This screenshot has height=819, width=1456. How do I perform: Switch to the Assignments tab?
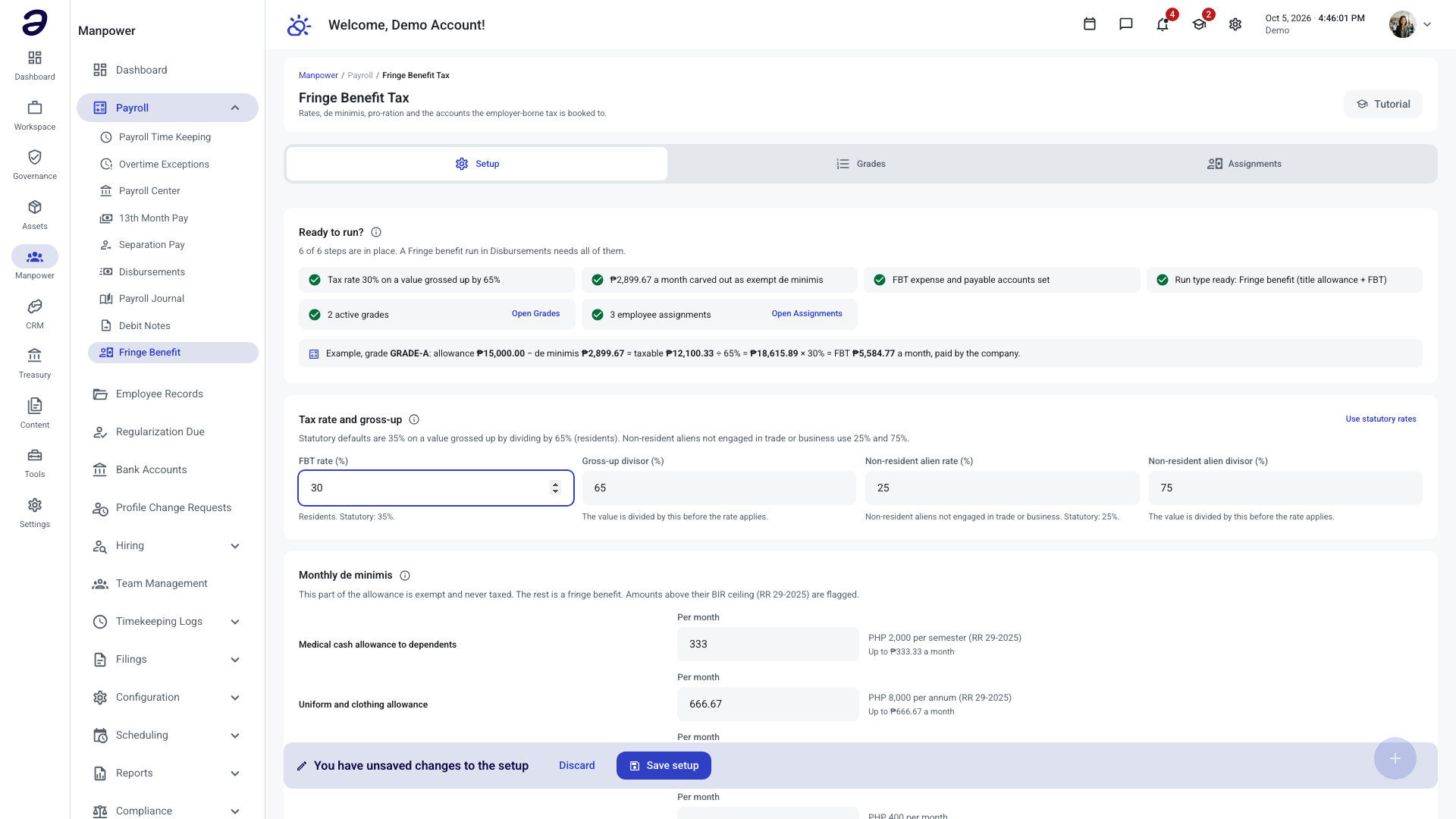point(1244,164)
